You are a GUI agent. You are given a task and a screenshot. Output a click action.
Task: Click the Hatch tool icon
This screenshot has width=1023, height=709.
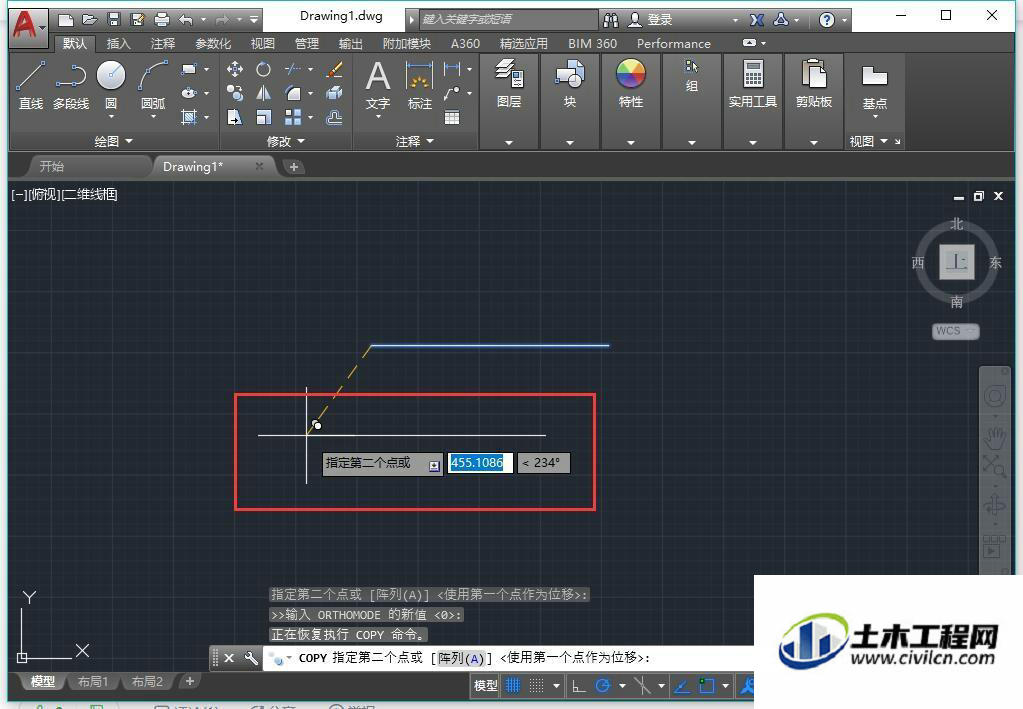pyautogui.click(x=189, y=117)
